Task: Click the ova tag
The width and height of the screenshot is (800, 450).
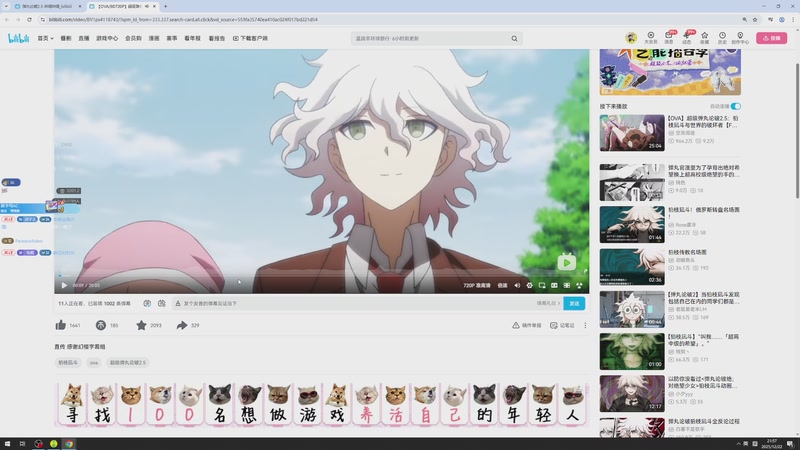Action: click(94, 362)
